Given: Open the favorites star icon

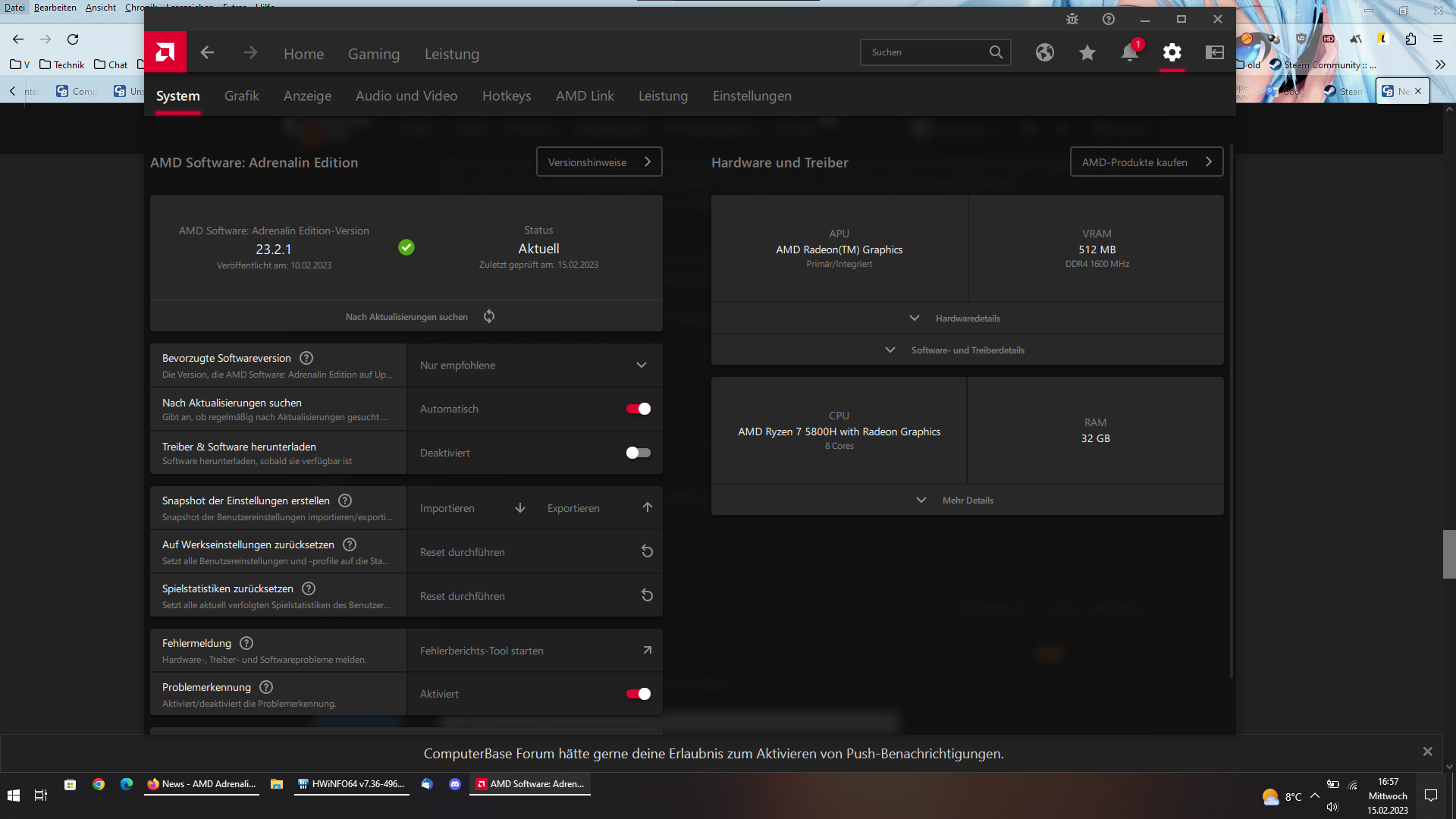Looking at the screenshot, I should click(1087, 52).
